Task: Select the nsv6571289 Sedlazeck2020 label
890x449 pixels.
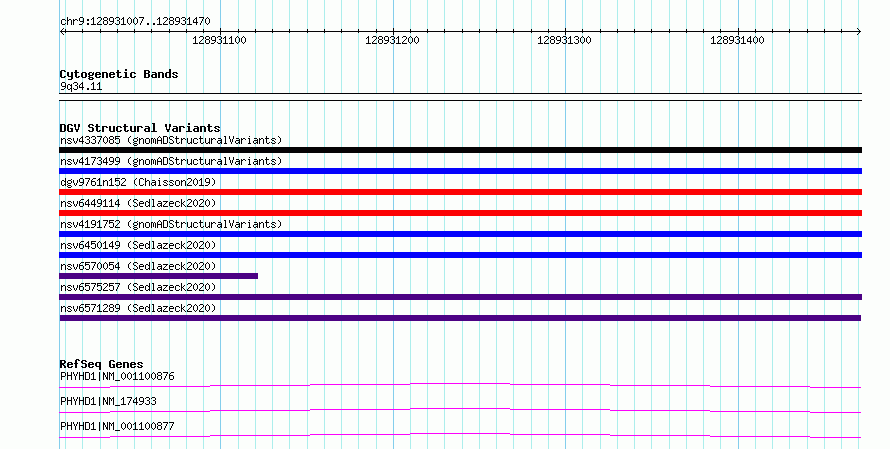Action: [138, 308]
